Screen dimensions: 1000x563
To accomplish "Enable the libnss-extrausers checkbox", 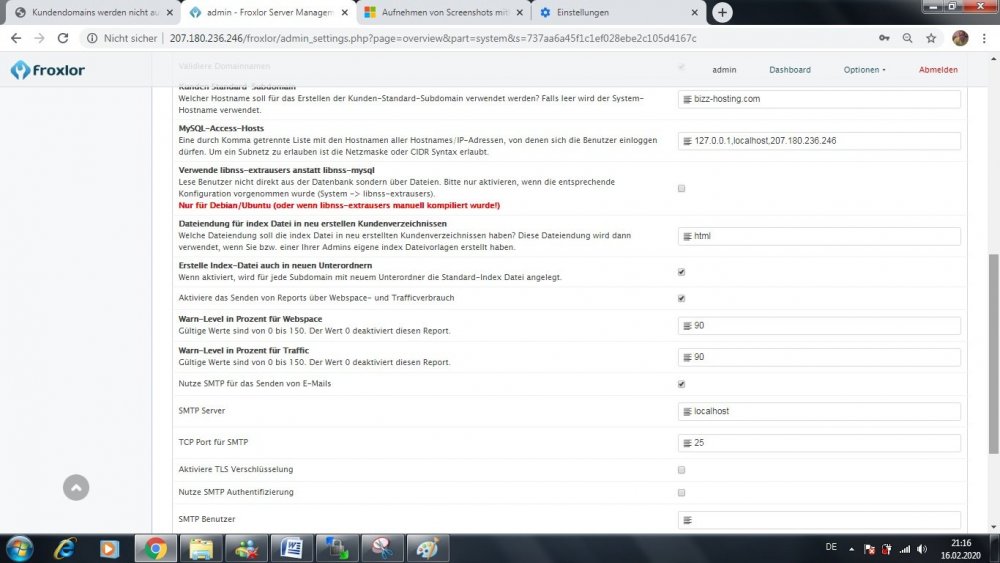I will coord(681,188).
